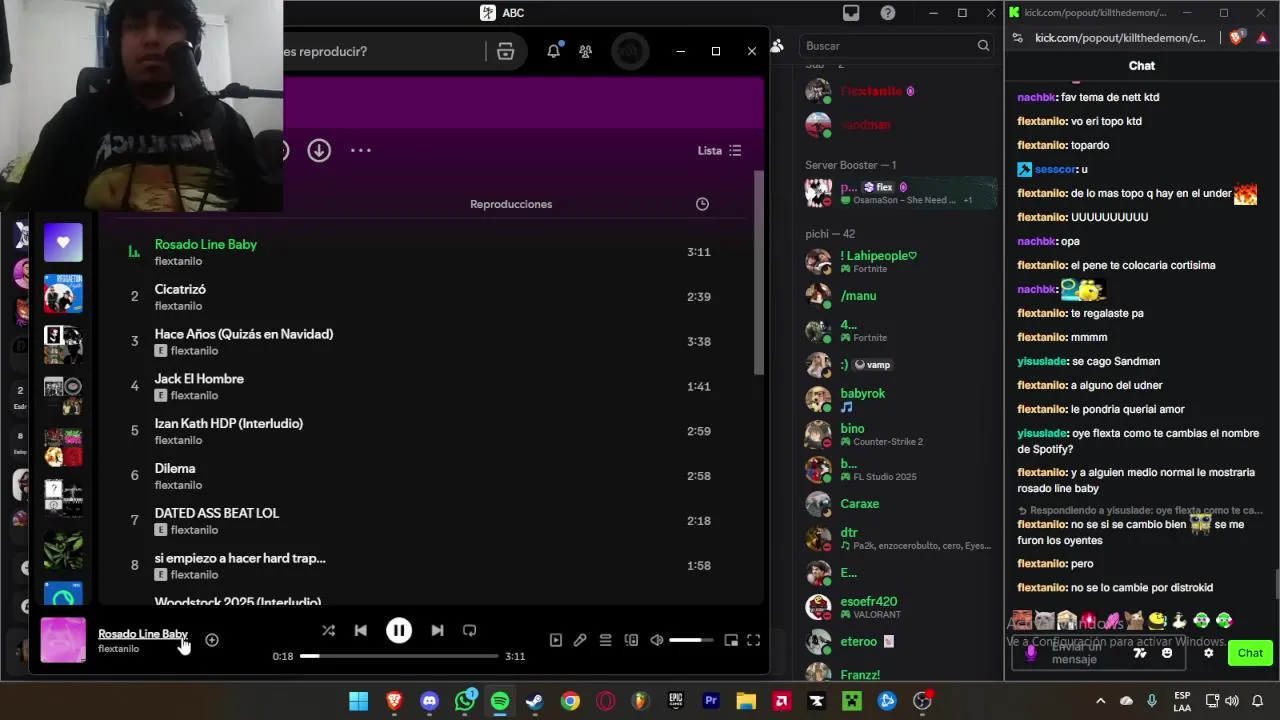1280x720 pixels.
Task: Open site settings icon in Kick address bar
Action: pos(1017,38)
